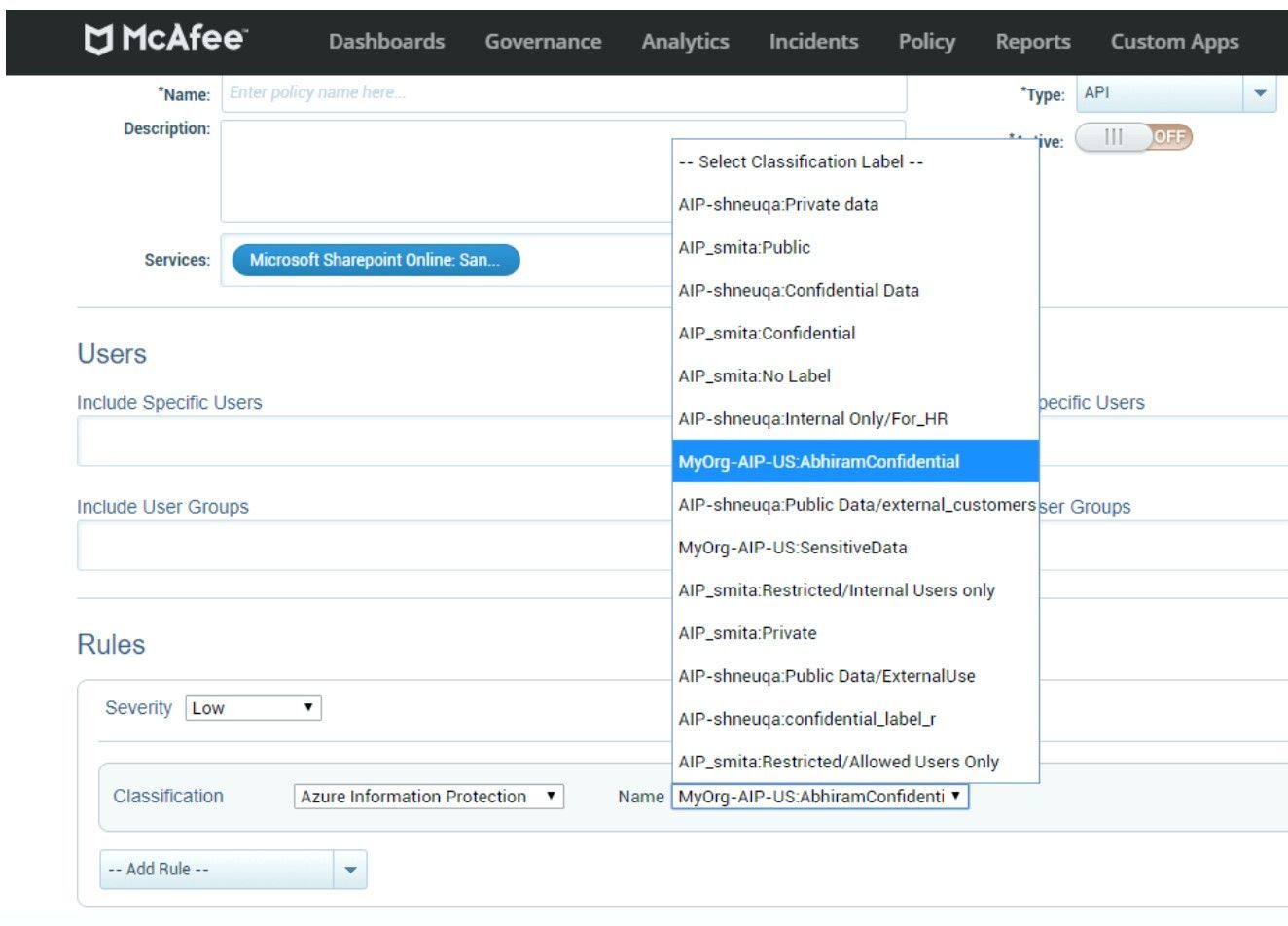
Task: Click the Microsoft Sharepoint Online service chip
Action: (x=376, y=260)
